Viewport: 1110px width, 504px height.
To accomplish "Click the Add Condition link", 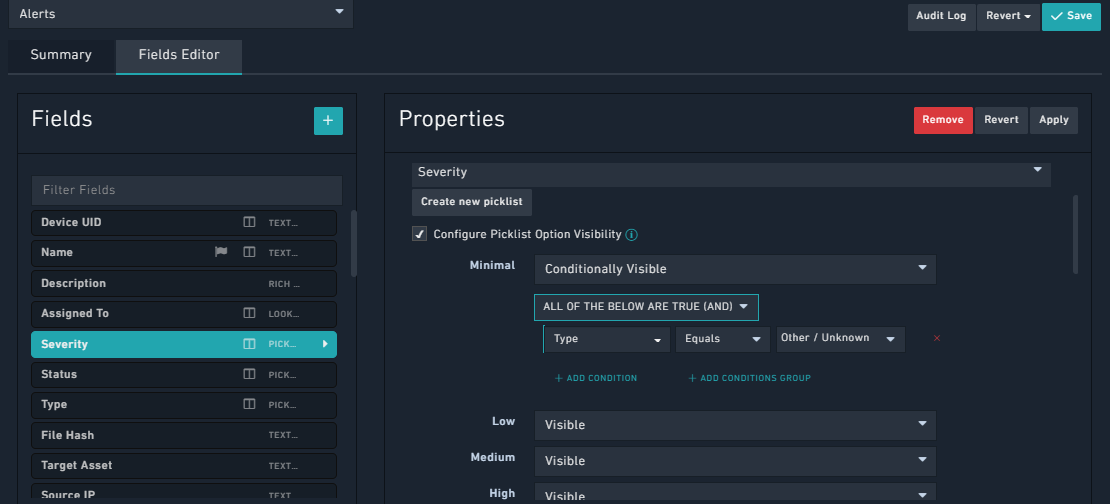I will [596, 379].
